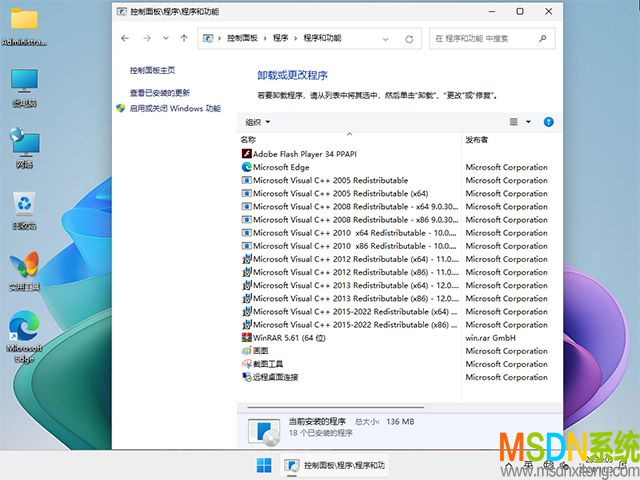This screenshot has width=640, height=480.
Task: Select the Recycle Bin desktop icon
Action: point(24,211)
